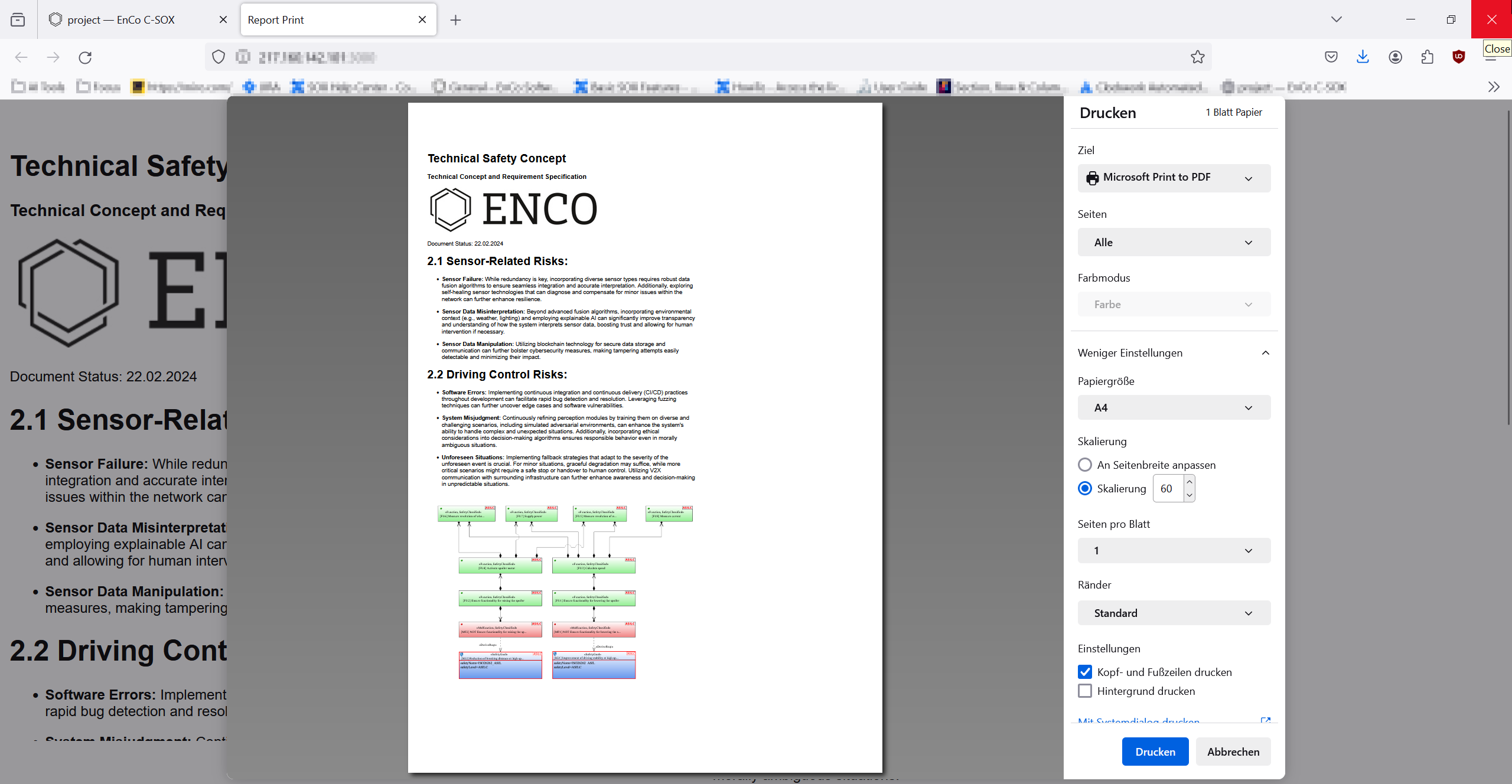Open the Firefox View icon
This screenshot has width=1512, height=784.
pos(18,19)
